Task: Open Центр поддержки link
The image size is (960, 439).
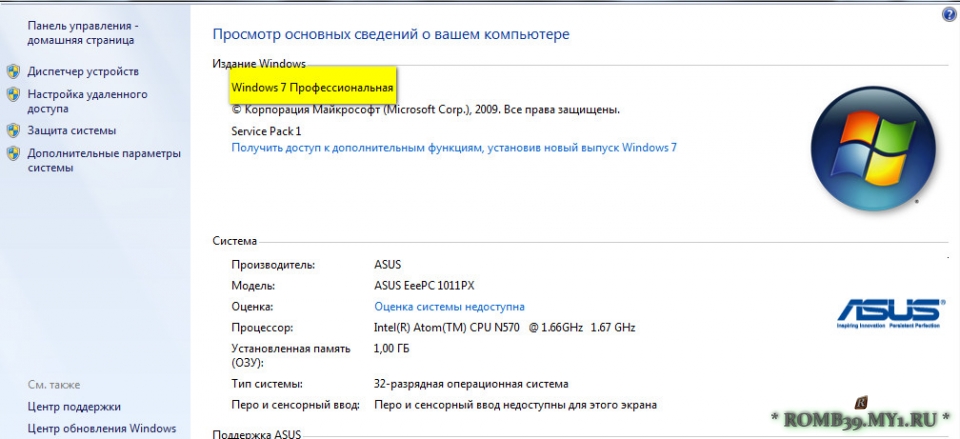Action: [x=74, y=407]
